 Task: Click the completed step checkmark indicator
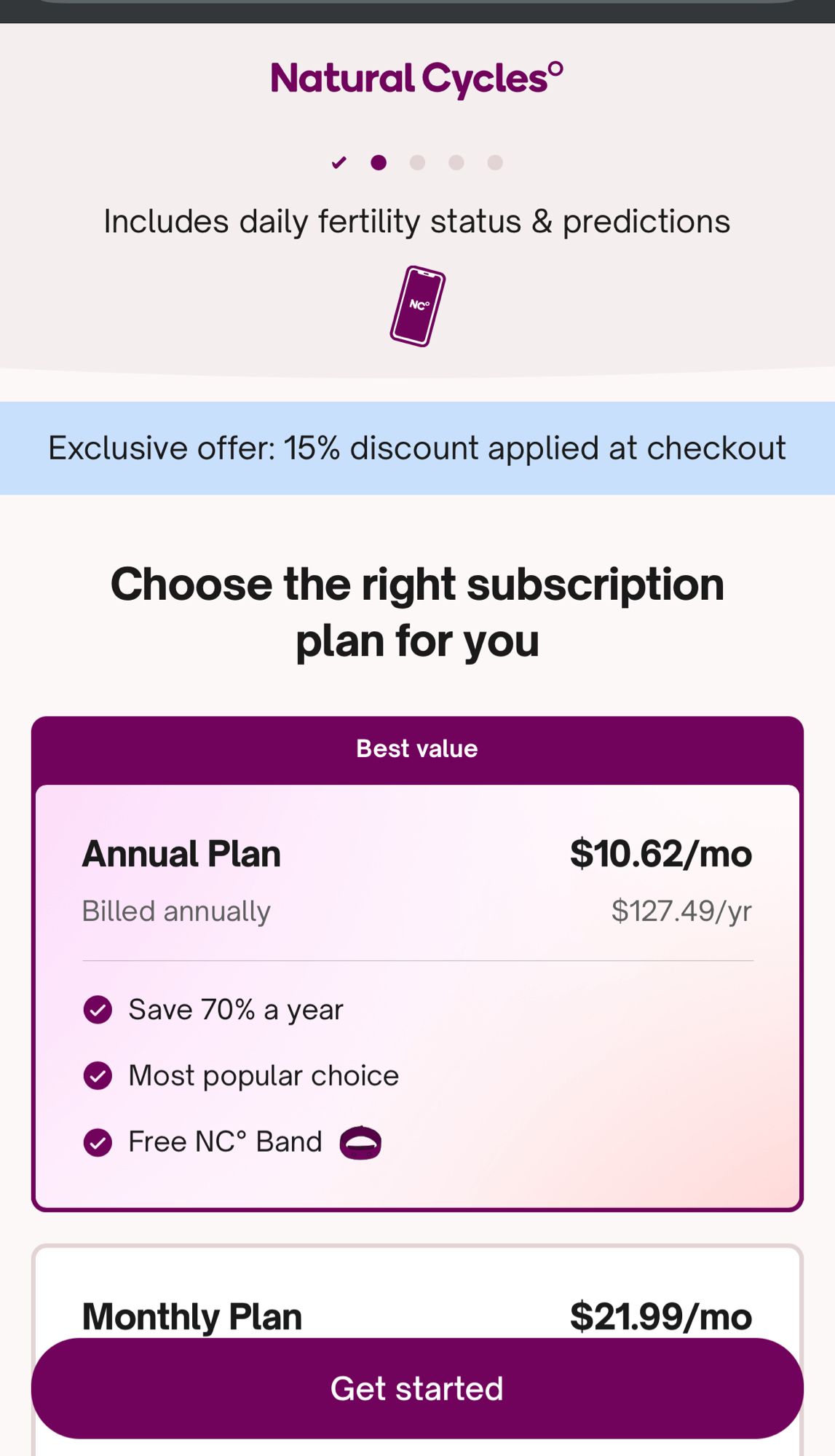tap(339, 162)
